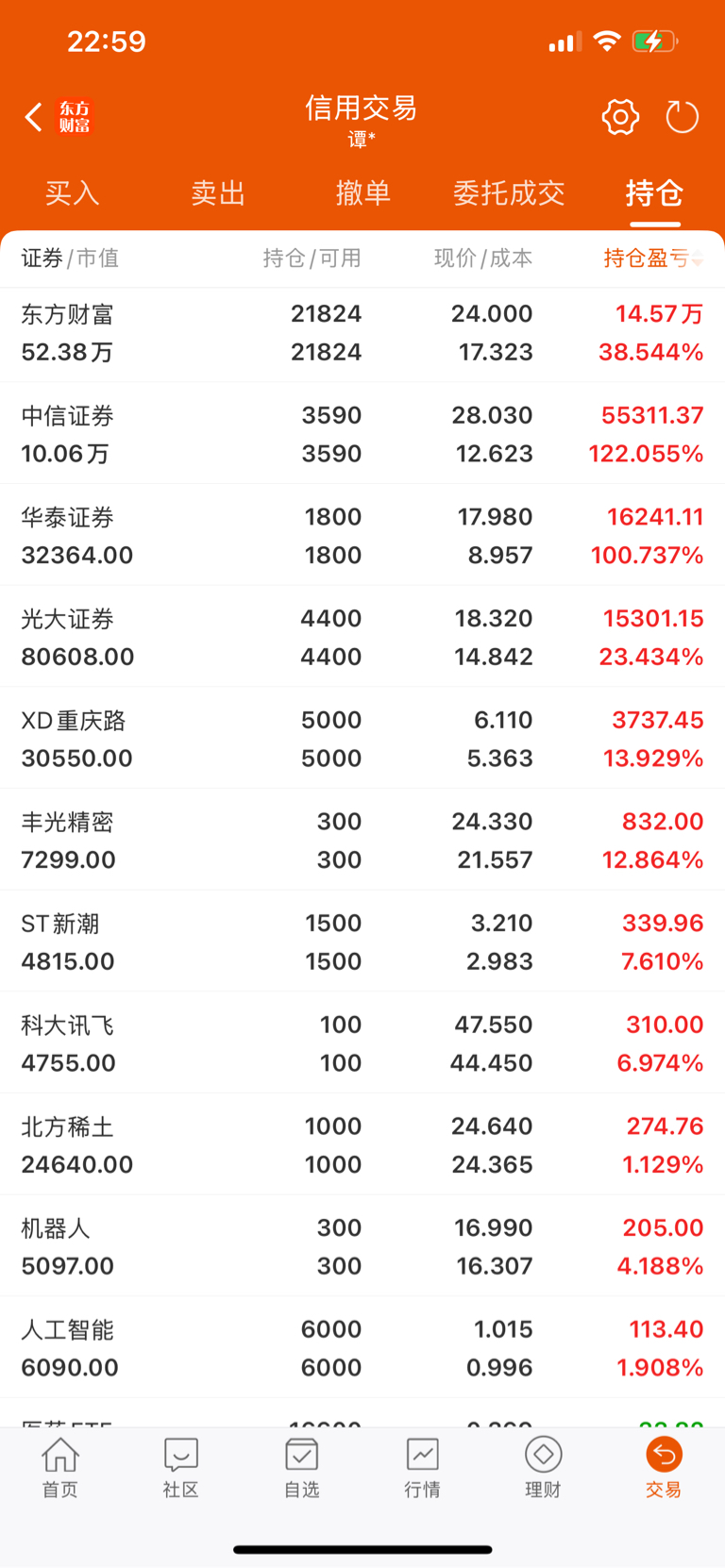Image resolution: width=725 pixels, height=1568 pixels.
Task: Go to 首页 home icon
Action: pyautogui.click(x=60, y=1456)
